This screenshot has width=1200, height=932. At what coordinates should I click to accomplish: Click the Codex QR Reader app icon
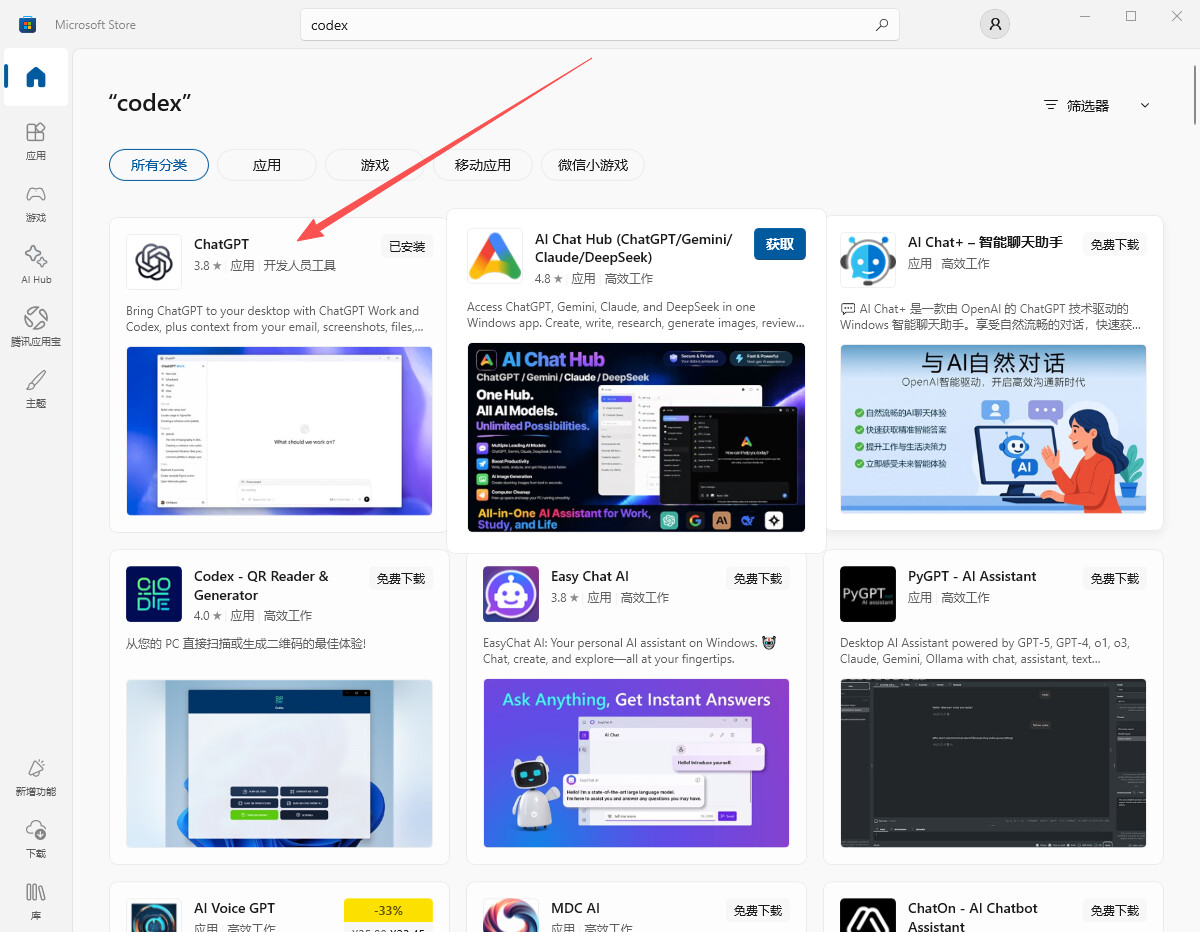(154, 594)
